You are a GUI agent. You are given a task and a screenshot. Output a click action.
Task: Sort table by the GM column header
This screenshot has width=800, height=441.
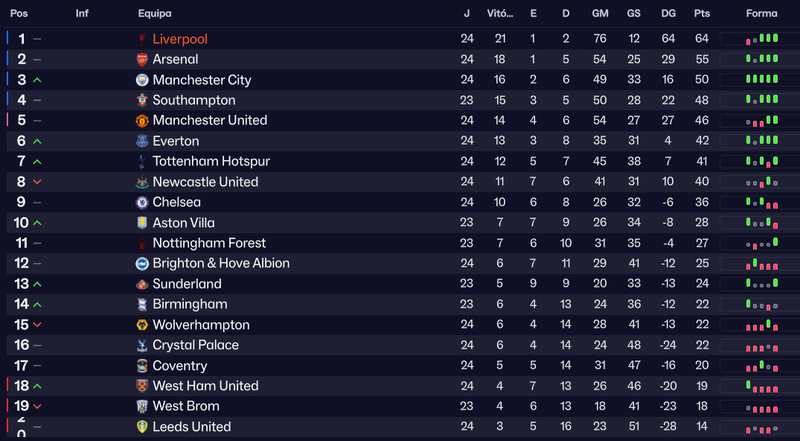coord(600,14)
